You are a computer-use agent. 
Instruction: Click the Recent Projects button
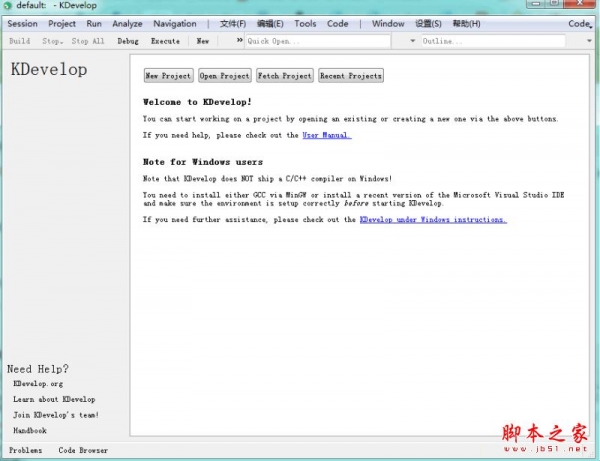[x=351, y=76]
